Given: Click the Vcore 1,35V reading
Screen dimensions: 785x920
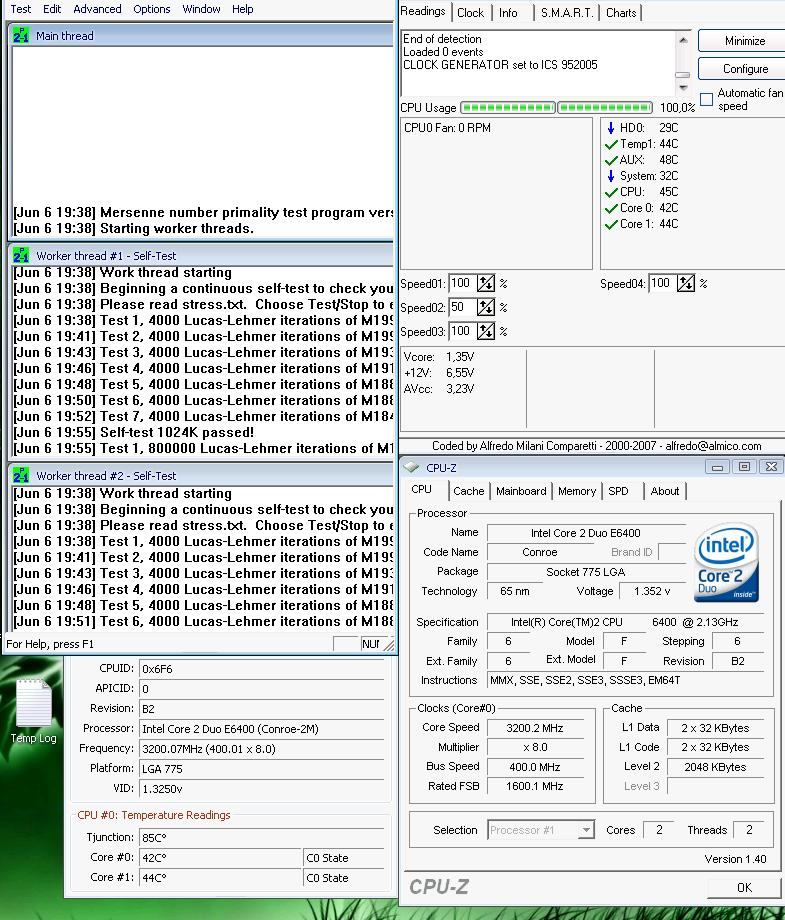Looking at the screenshot, I should click(x=439, y=357).
